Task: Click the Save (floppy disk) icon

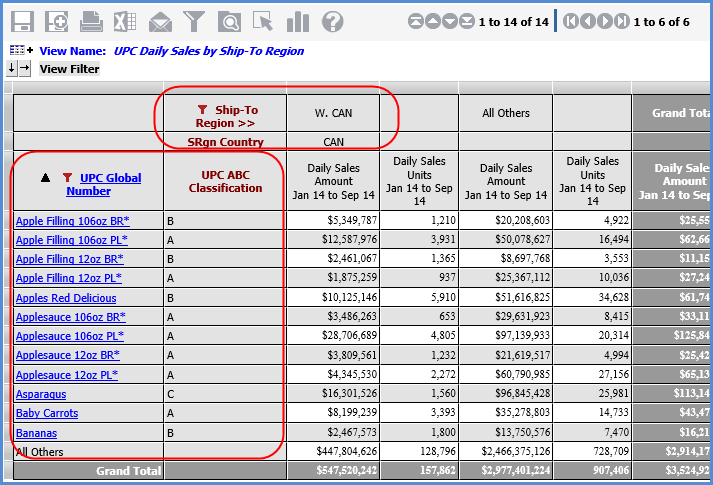Action: (x=22, y=21)
